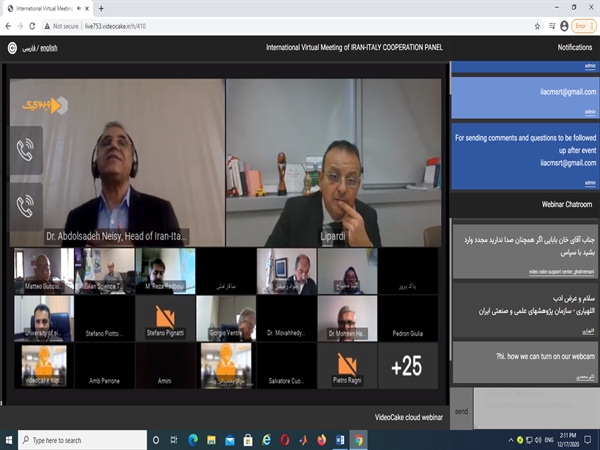Click the volume icon in system tray

coord(538,440)
